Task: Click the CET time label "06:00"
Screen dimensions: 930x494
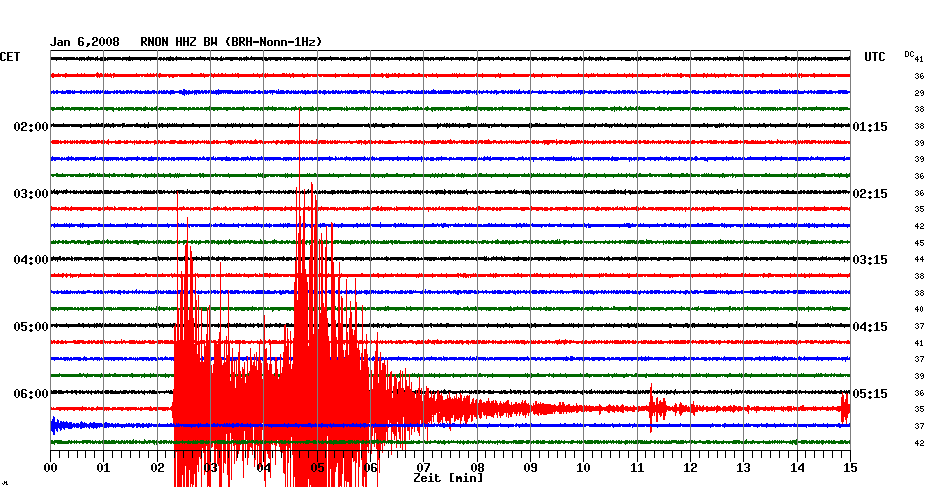Action: click(x=31, y=394)
